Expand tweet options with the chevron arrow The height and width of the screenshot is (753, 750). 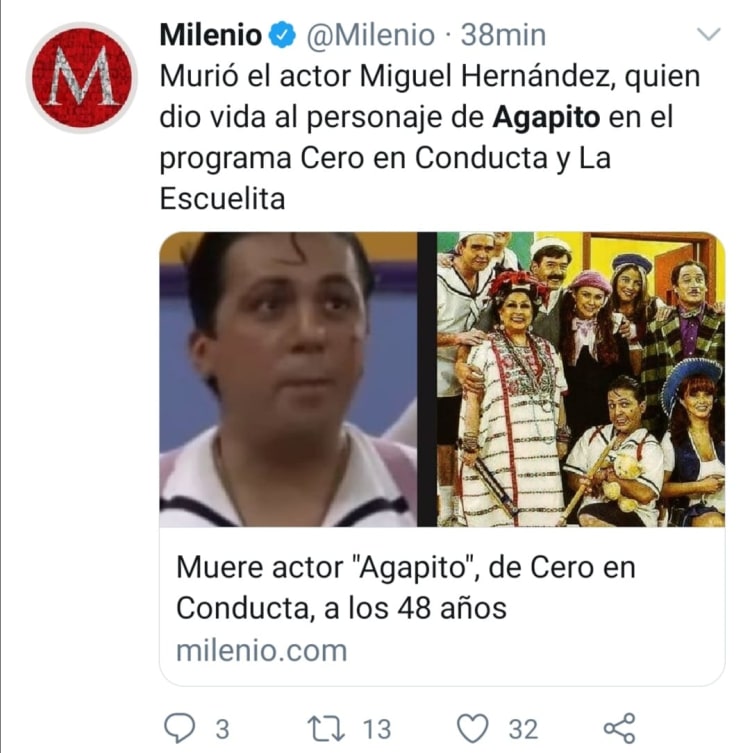(709, 34)
